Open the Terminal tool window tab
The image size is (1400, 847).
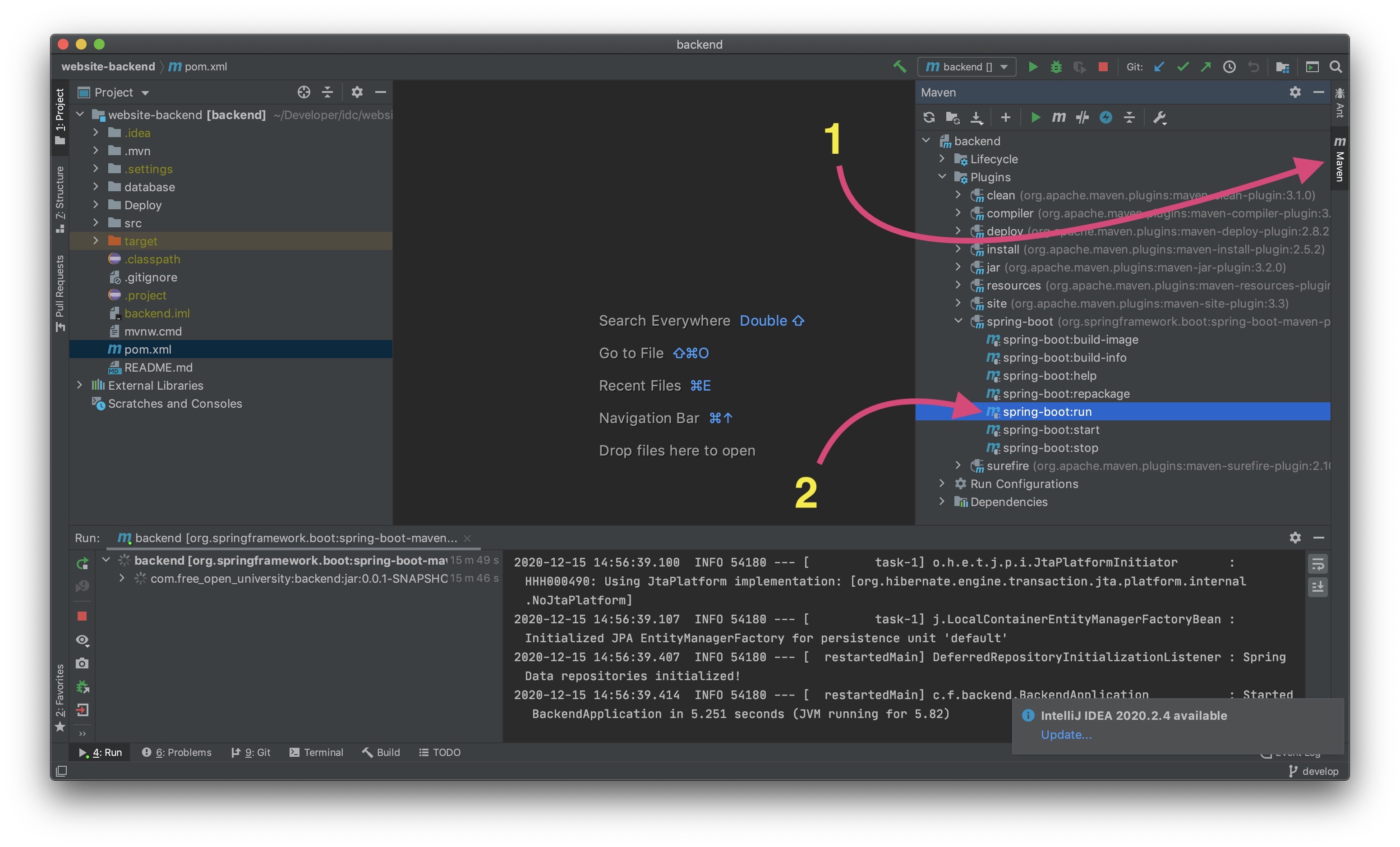point(316,752)
